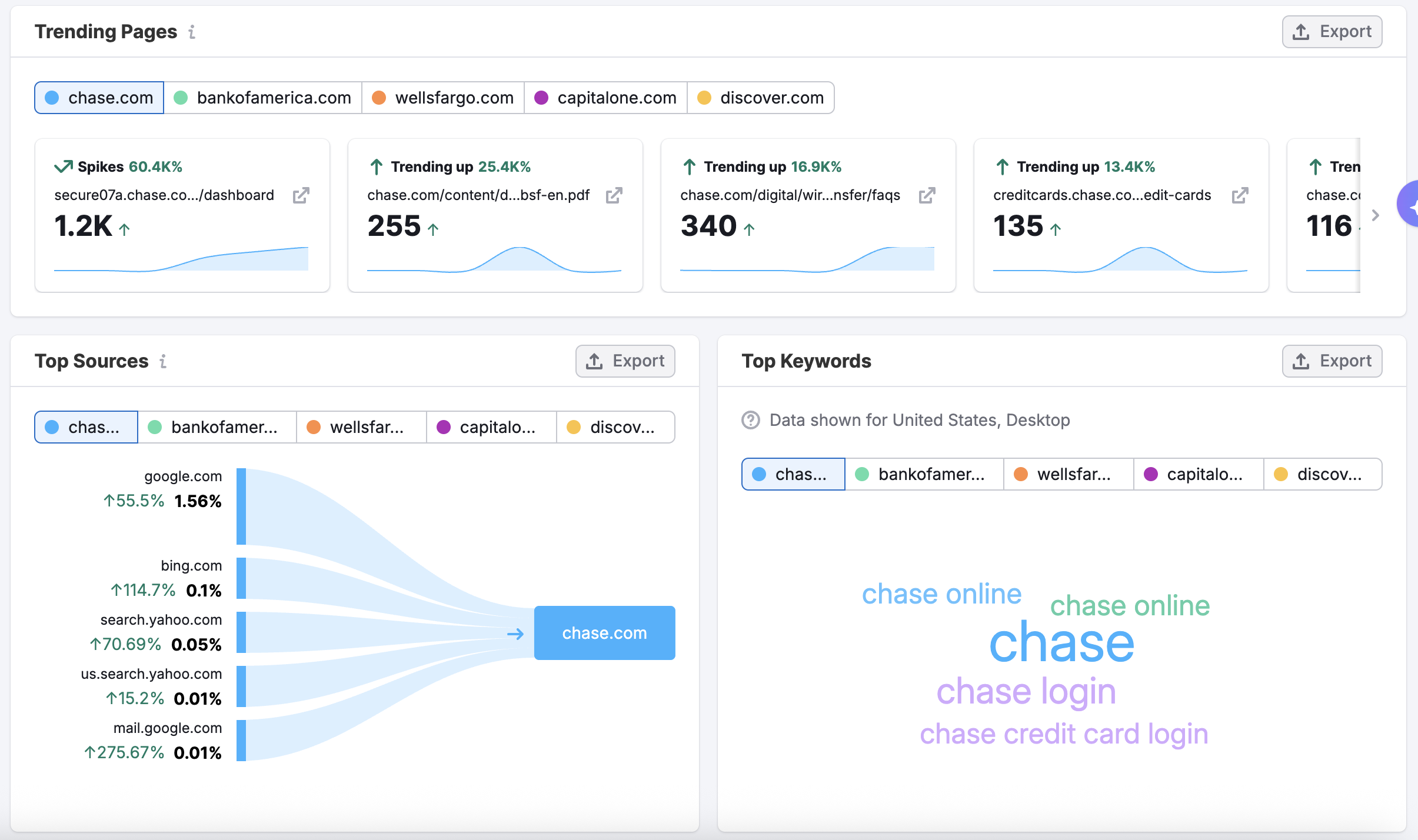Switch Top Sources to capitalone tab
Image resolution: width=1418 pixels, height=840 pixels.
(x=491, y=427)
